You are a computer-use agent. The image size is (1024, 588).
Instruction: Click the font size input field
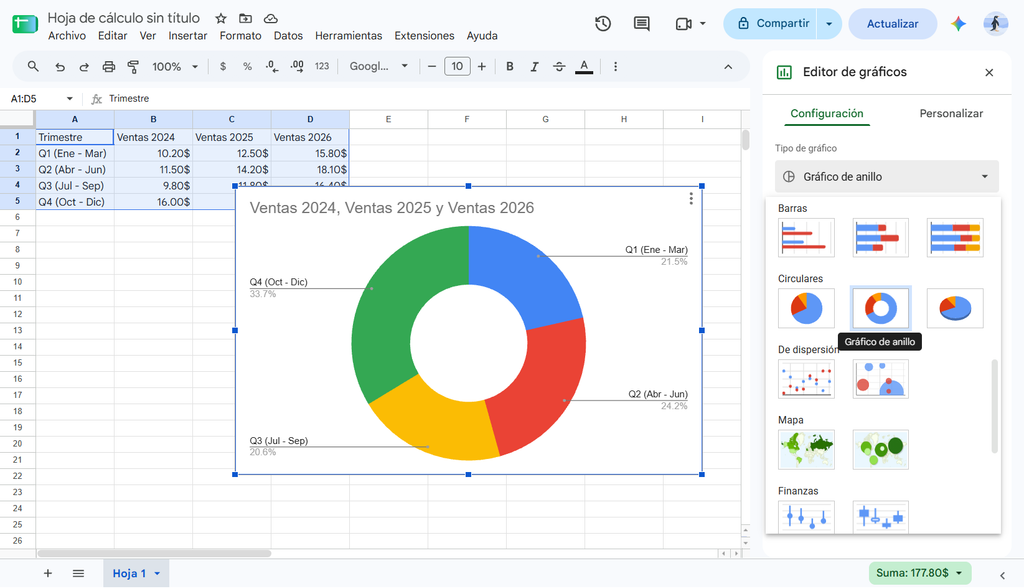(x=457, y=67)
